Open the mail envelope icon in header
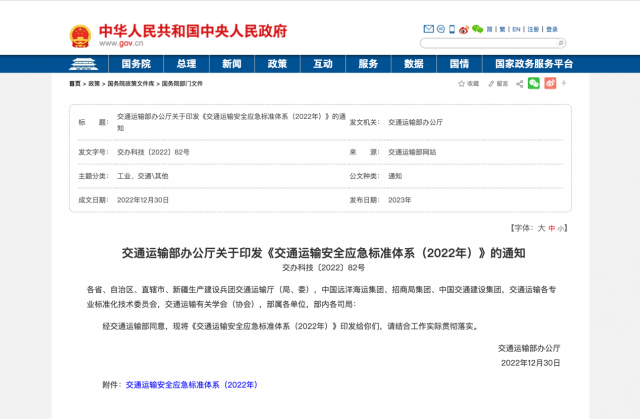The width and height of the screenshot is (640, 419). click(429, 29)
